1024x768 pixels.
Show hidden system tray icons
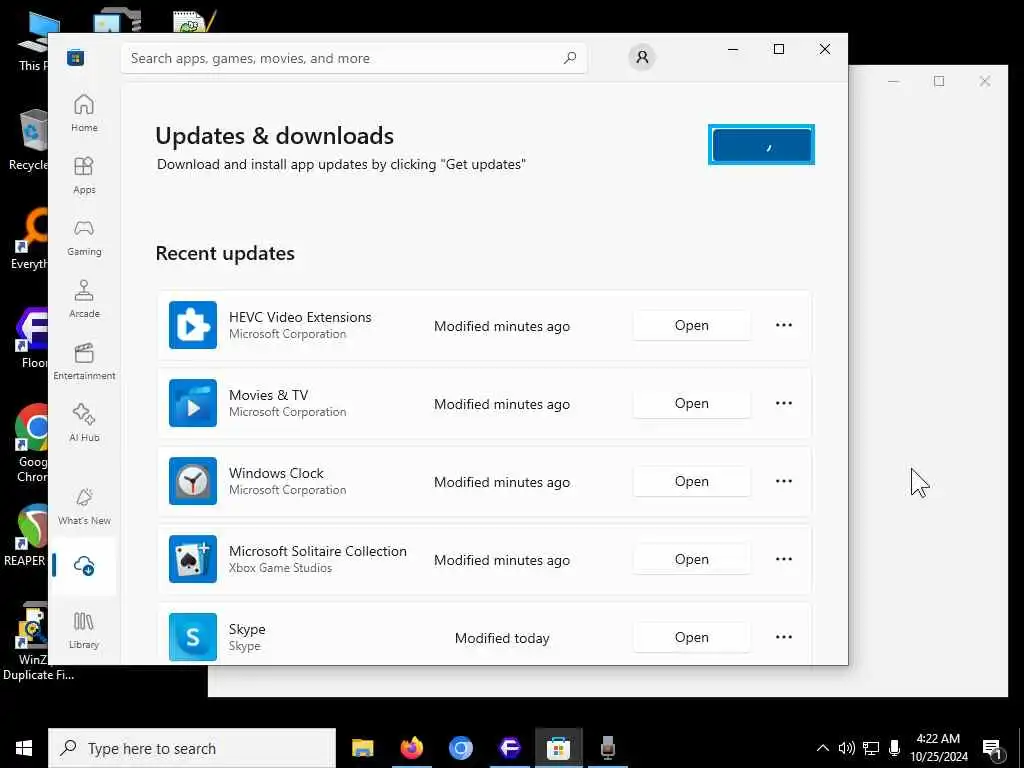point(823,748)
